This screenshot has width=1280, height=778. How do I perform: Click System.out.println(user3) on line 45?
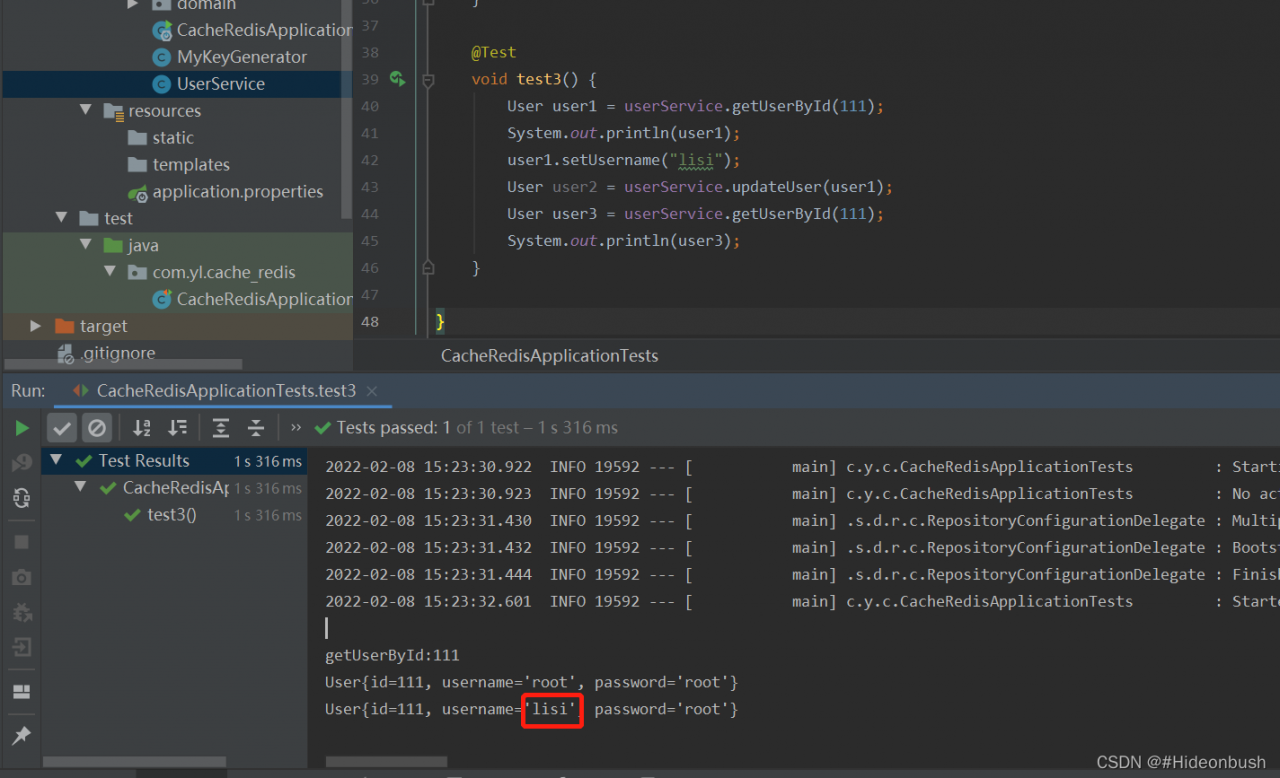pos(624,241)
